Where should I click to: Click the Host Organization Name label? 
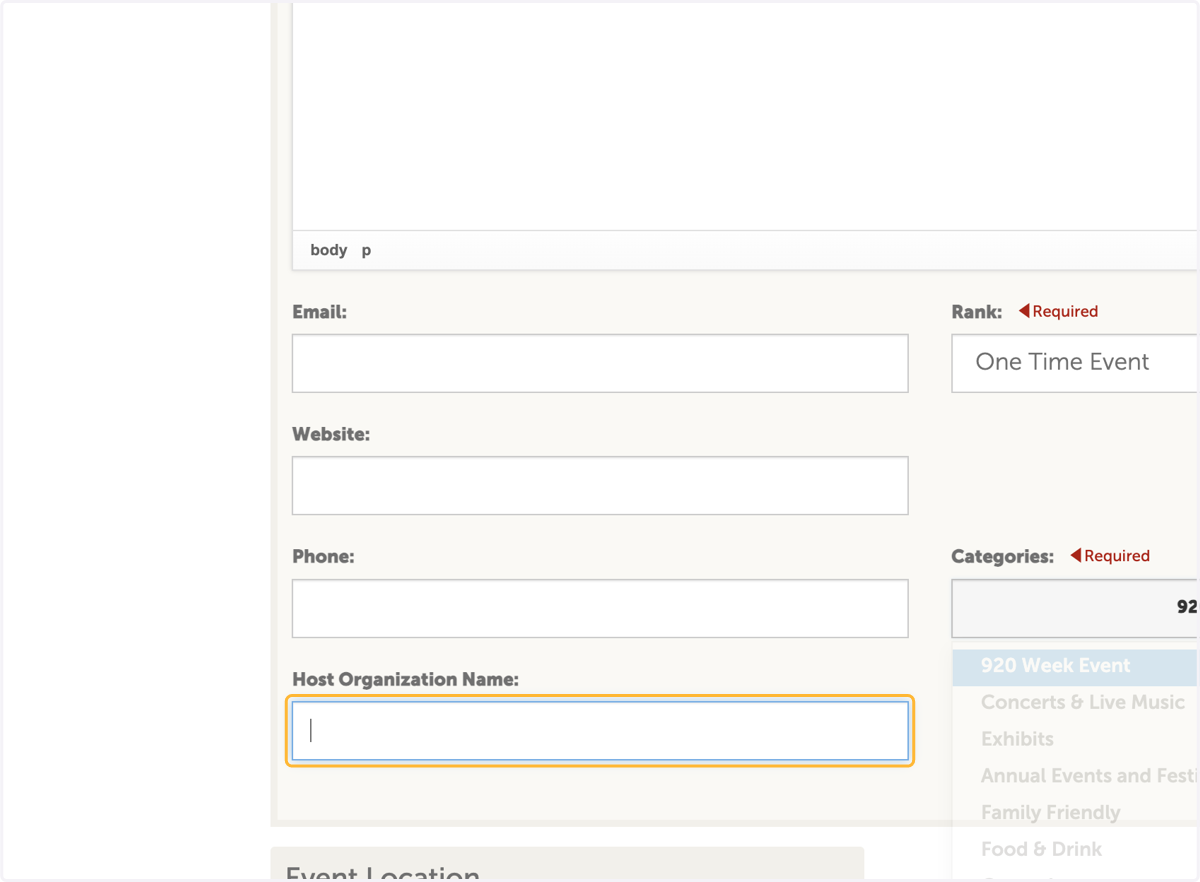click(x=405, y=680)
